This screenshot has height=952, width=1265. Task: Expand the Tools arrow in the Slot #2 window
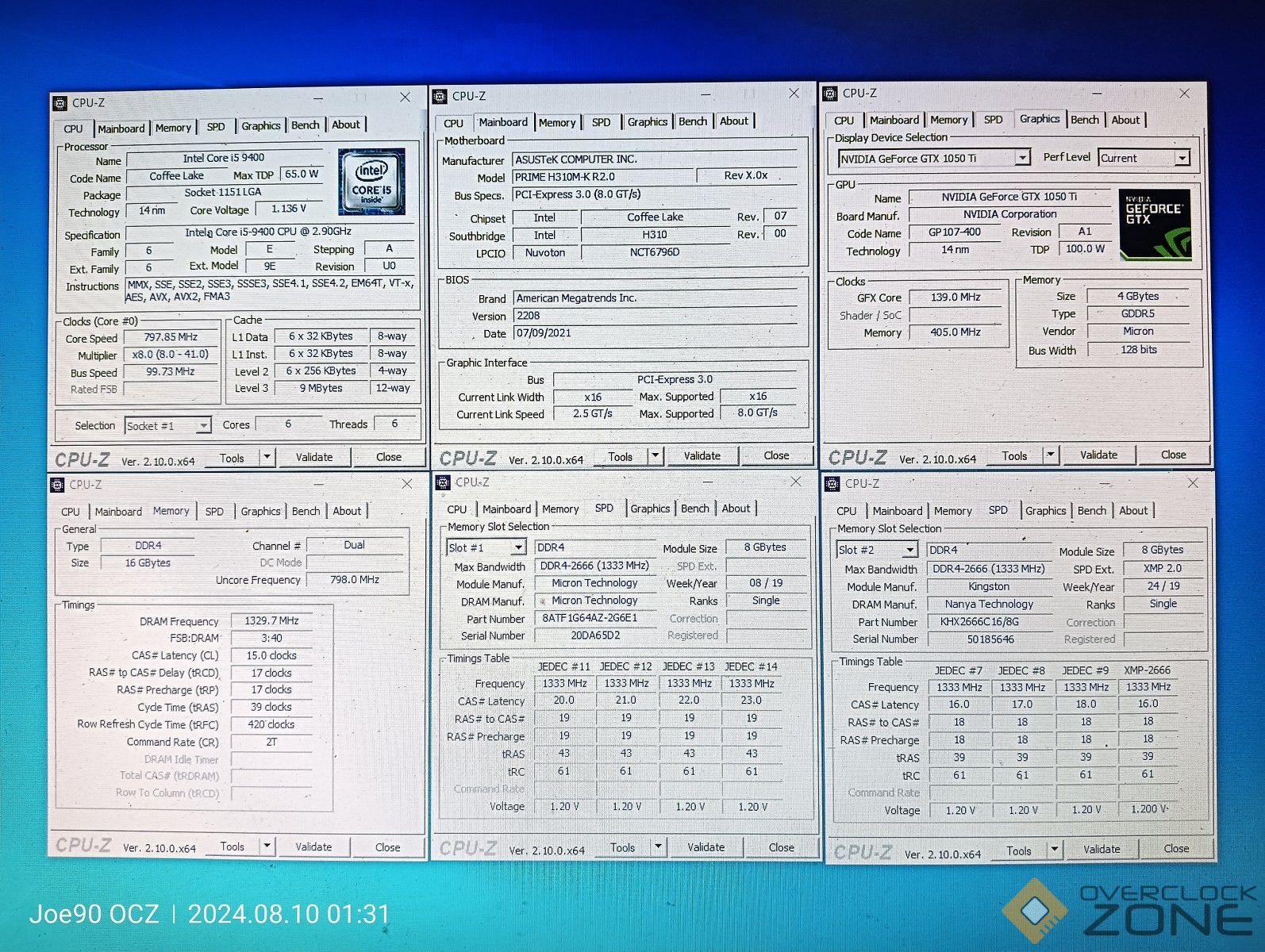1055,850
